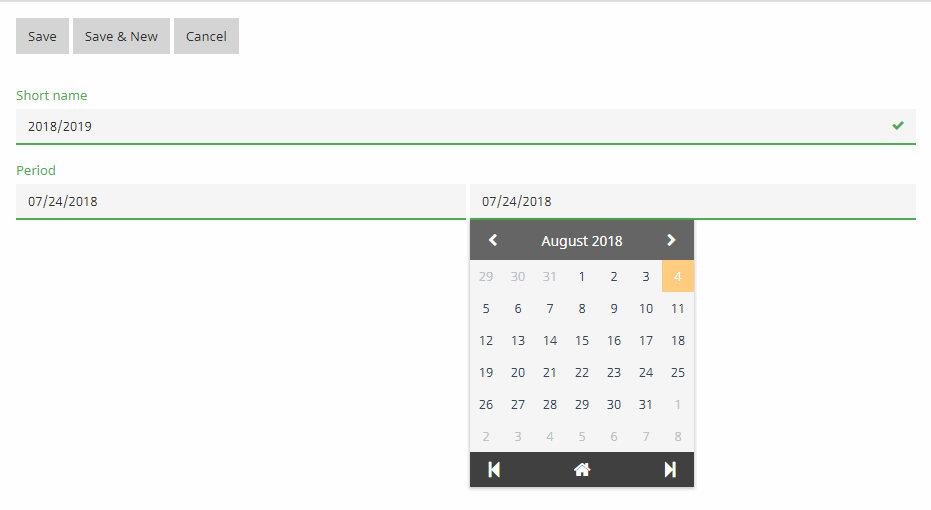The image size is (931, 510).
Task: Pick August 12 in the calendar
Action: point(486,340)
